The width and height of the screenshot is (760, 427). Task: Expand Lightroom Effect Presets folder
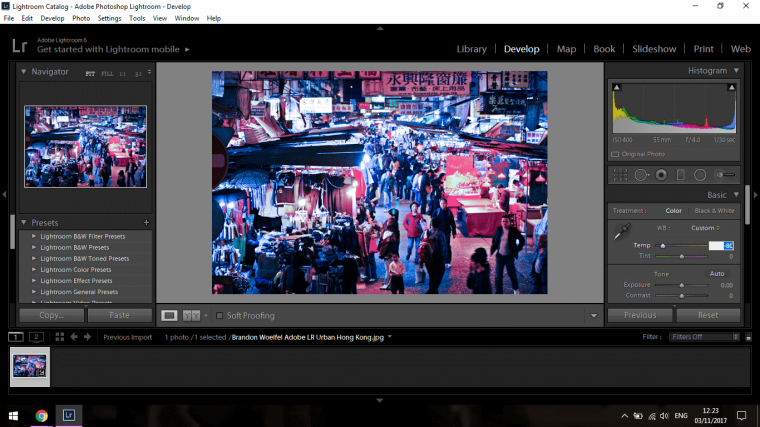(33, 281)
